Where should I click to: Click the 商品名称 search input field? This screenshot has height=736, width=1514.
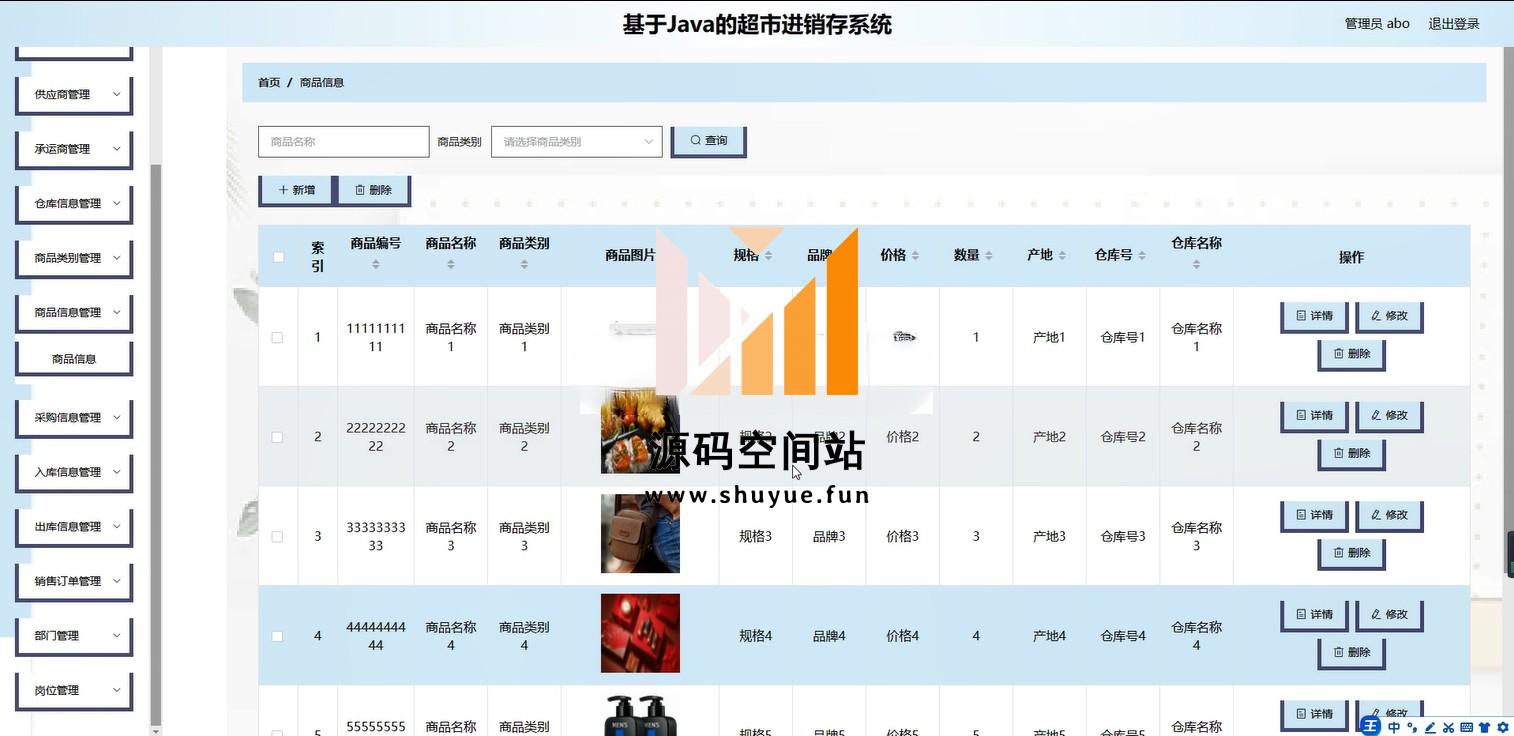pos(343,142)
